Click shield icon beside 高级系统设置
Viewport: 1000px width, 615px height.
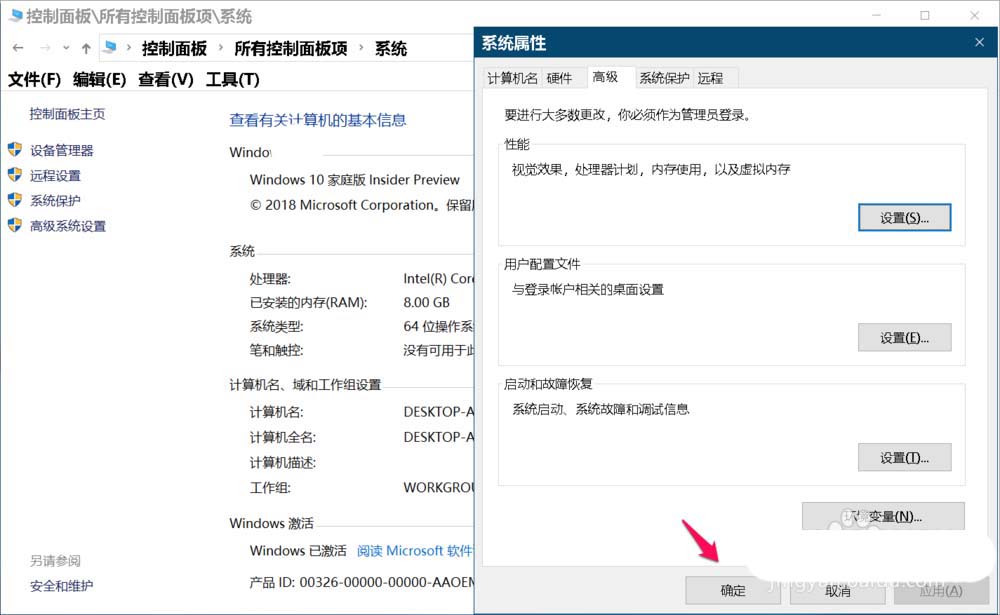click(15, 226)
